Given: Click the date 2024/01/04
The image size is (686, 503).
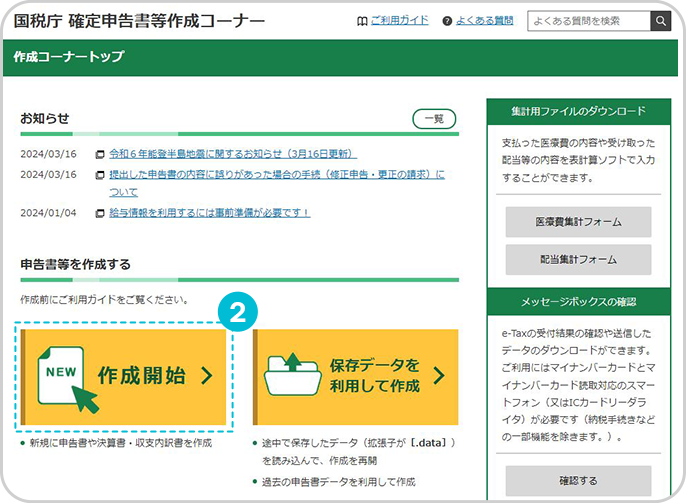Looking at the screenshot, I should 48,213.
